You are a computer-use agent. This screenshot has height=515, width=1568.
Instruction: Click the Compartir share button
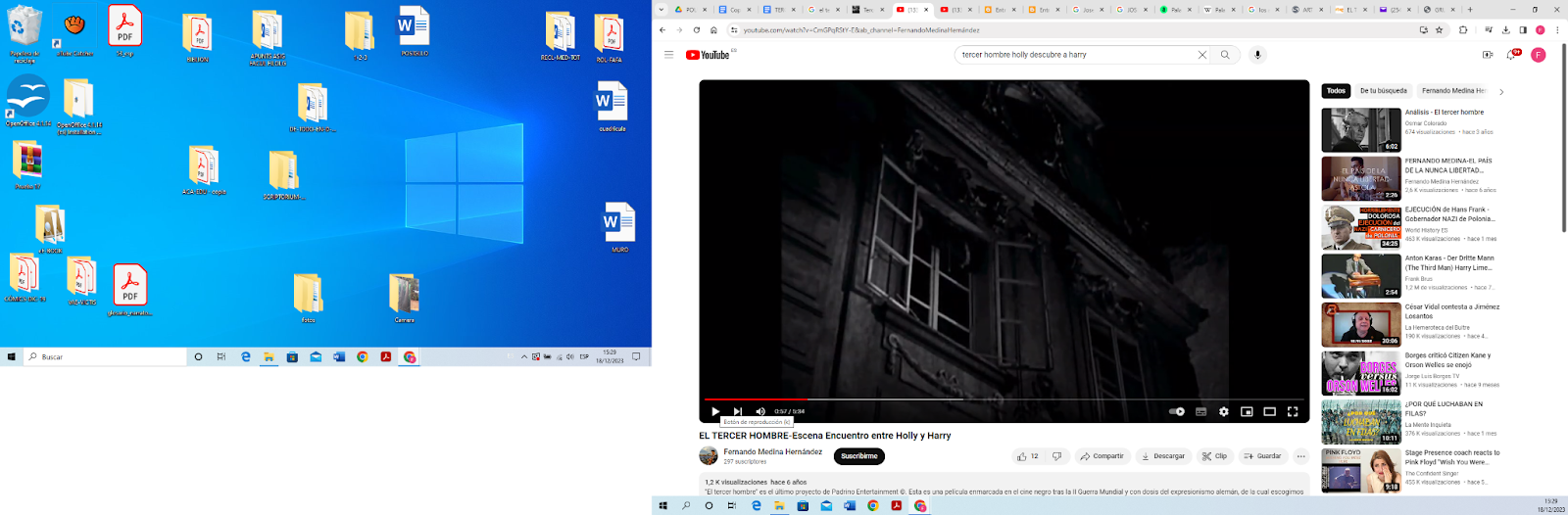[x=1102, y=456]
